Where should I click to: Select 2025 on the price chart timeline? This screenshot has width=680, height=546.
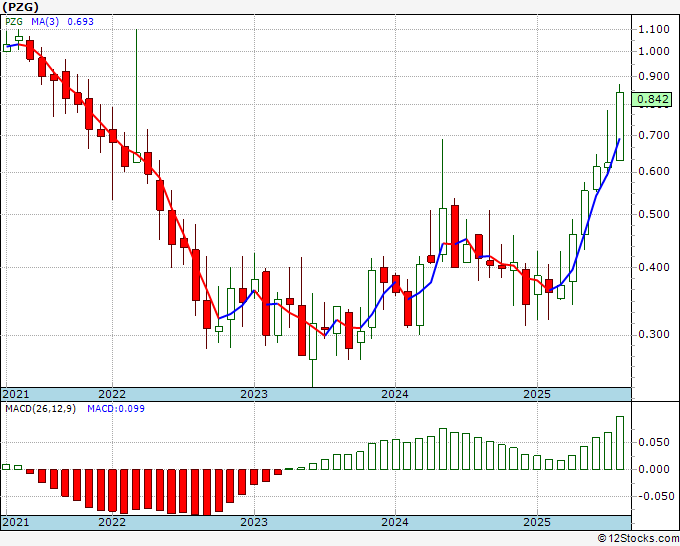[x=537, y=394]
